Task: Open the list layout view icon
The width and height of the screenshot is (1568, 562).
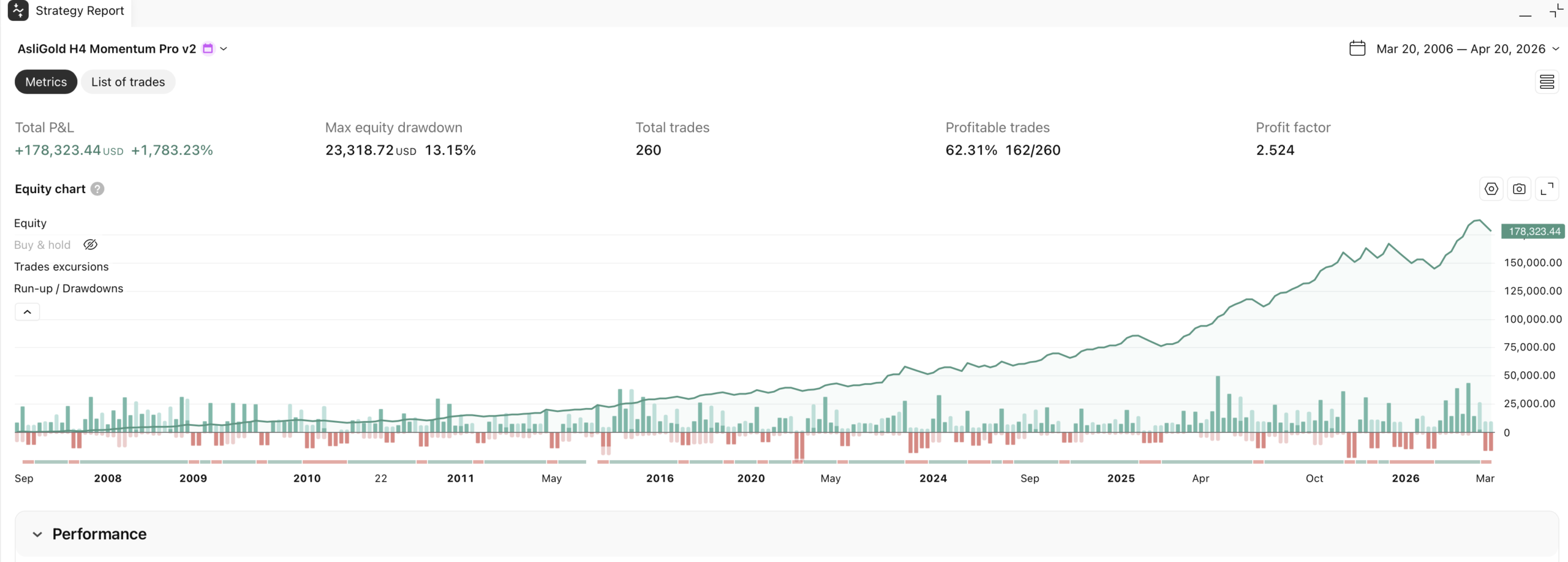Action: tap(1547, 82)
